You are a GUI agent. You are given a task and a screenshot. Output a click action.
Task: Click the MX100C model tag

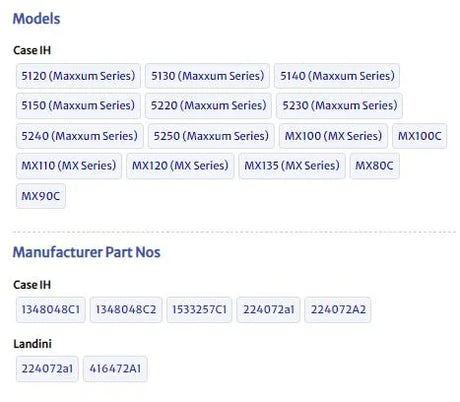point(420,136)
